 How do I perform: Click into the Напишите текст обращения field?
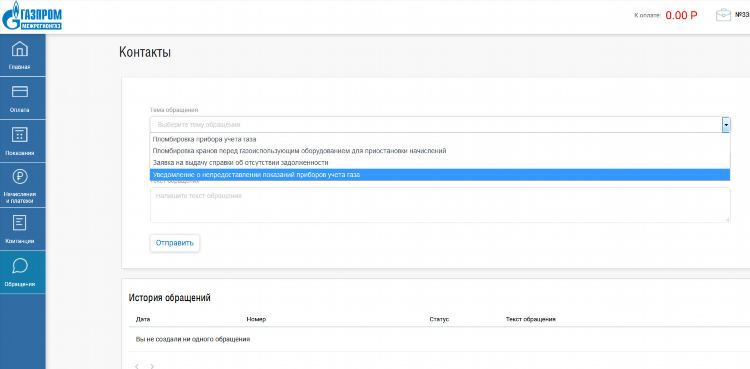pos(440,205)
